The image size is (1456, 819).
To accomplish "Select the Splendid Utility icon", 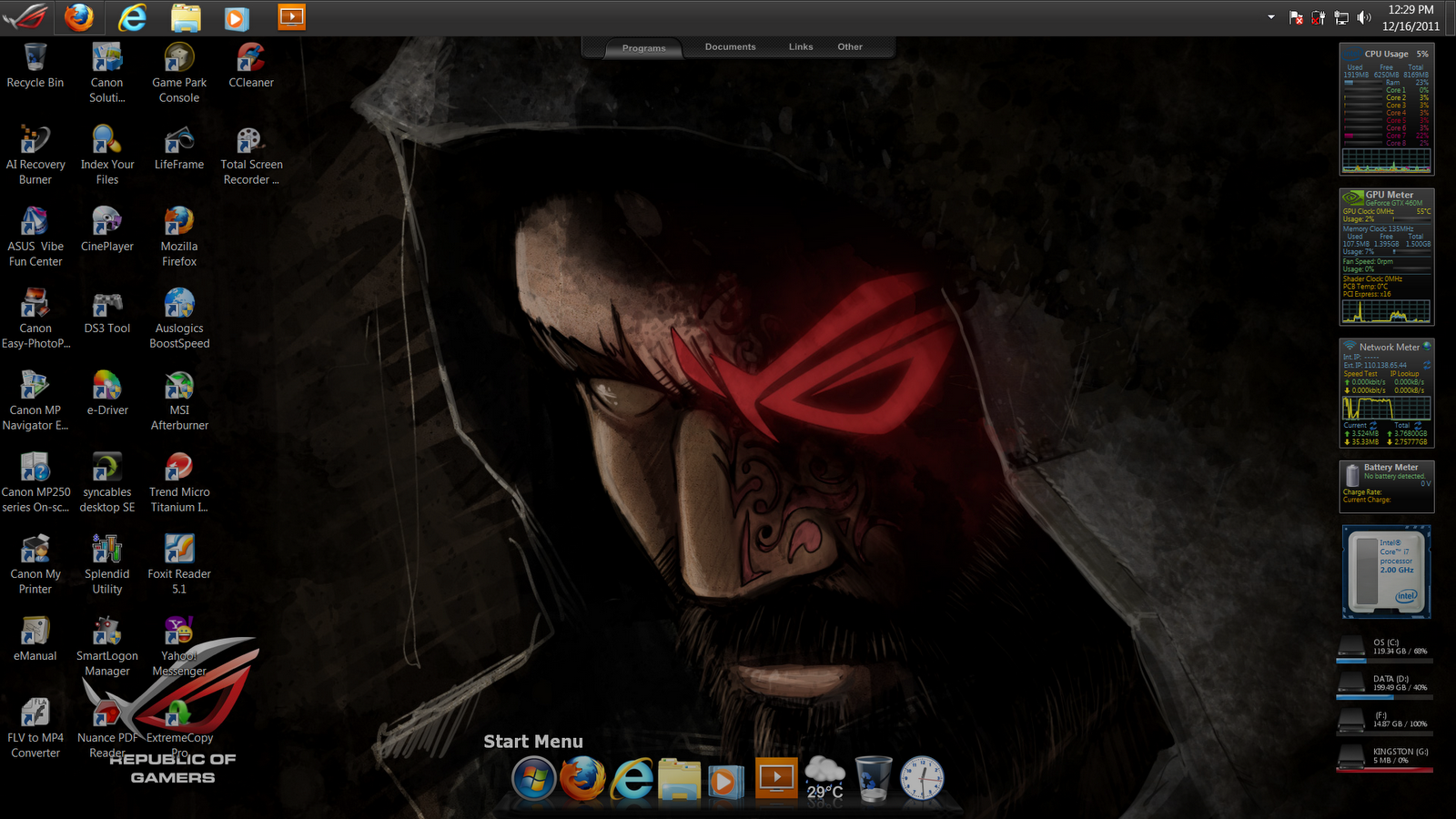I will point(107,564).
